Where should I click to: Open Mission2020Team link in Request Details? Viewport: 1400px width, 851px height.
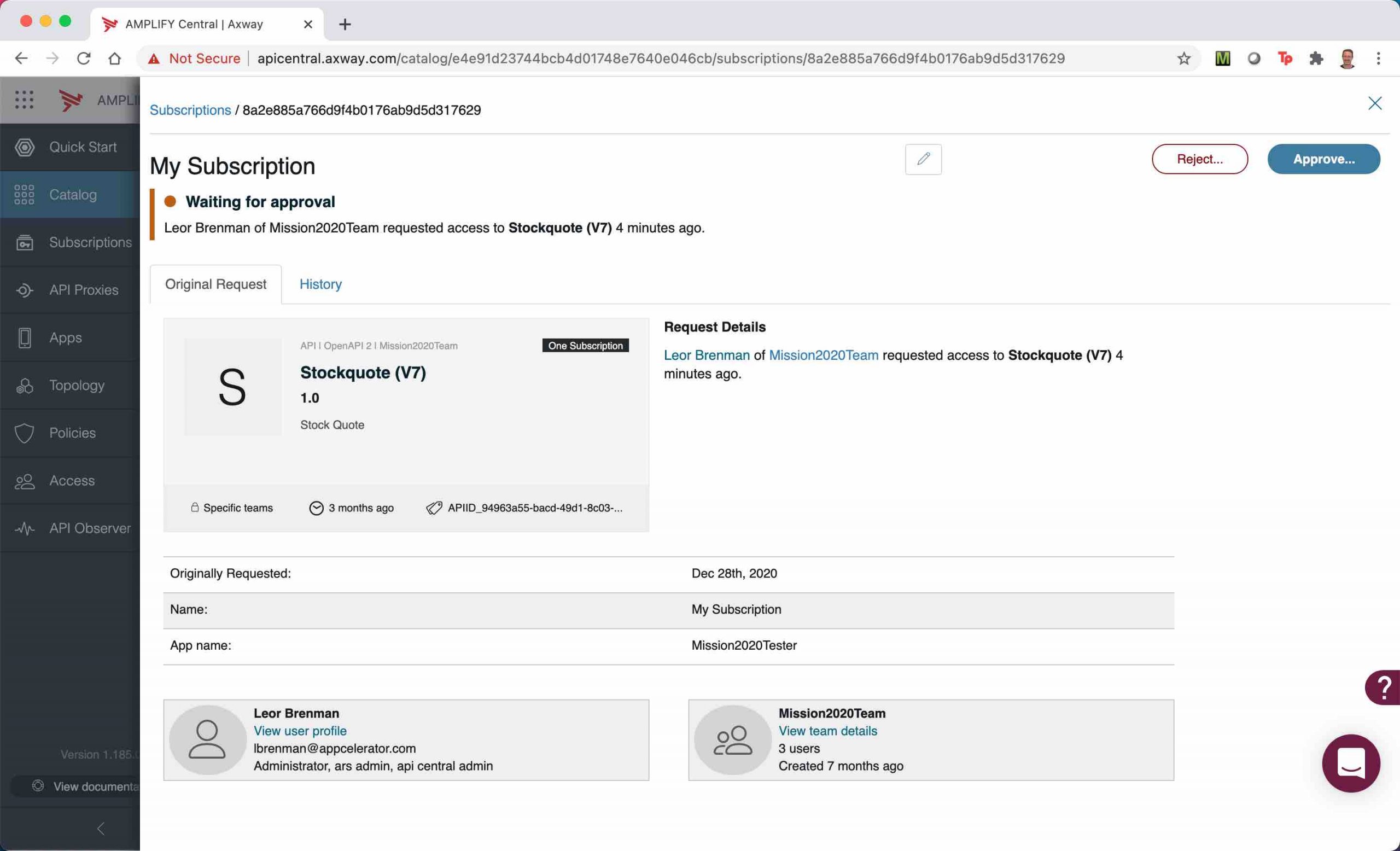(x=823, y=355)
